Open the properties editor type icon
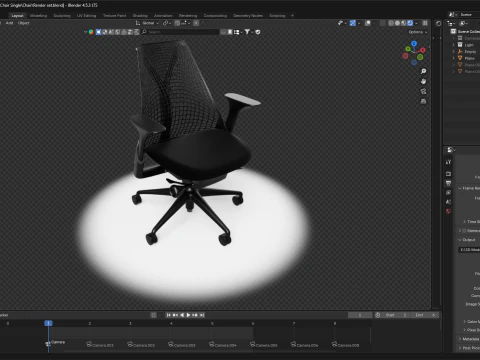480x360 pixels. tap(451, 150)
